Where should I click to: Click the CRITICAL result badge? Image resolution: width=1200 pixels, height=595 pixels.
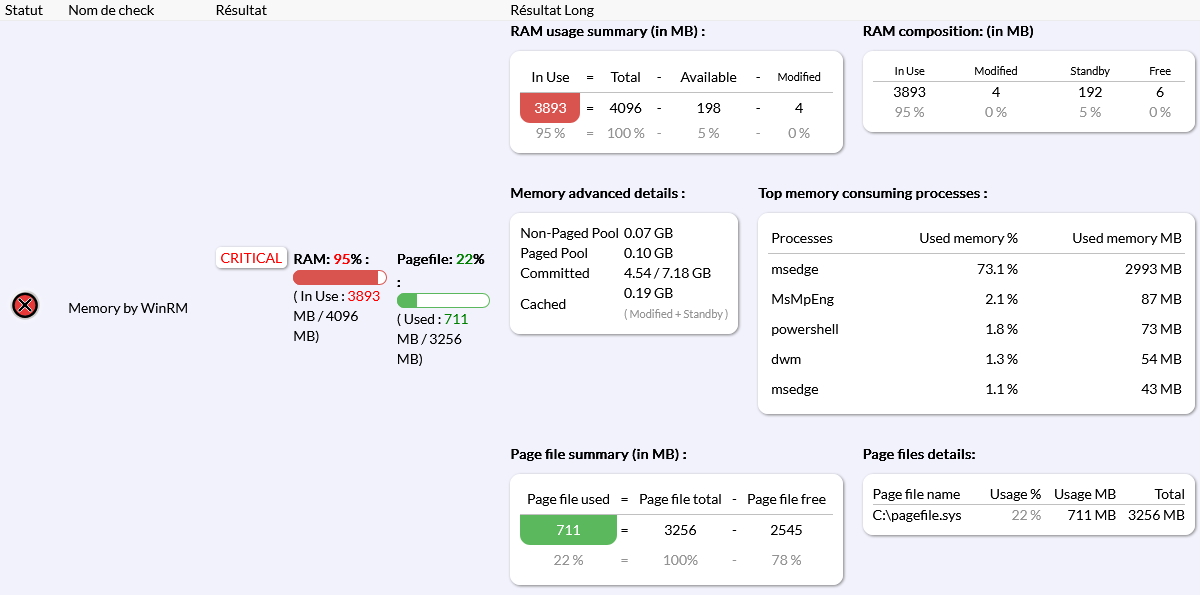point(251,258)
